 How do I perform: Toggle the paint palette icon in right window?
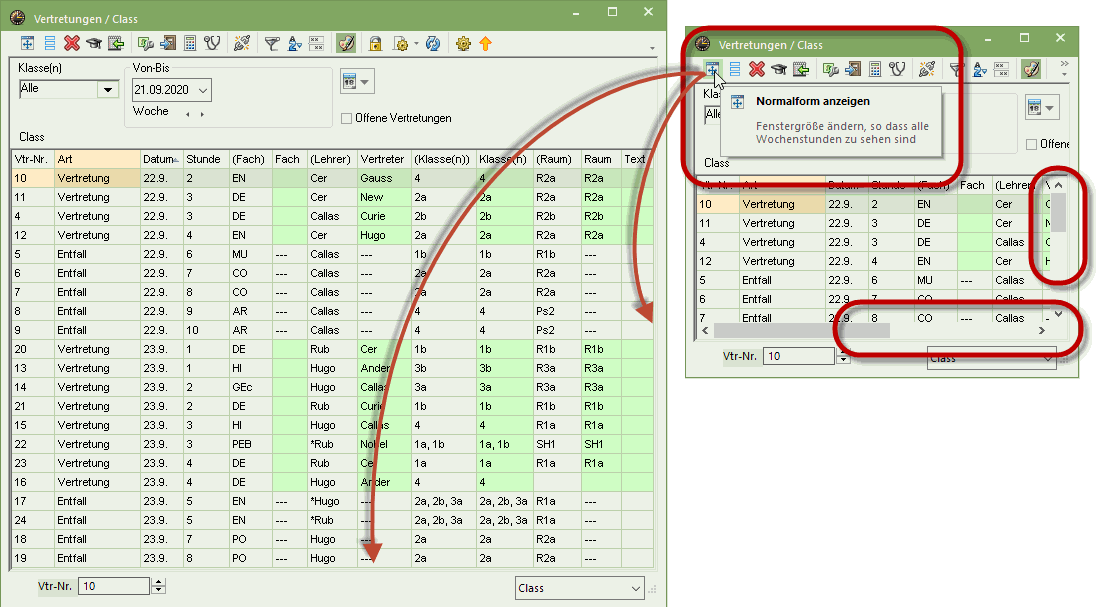[x=1031, y=69]
